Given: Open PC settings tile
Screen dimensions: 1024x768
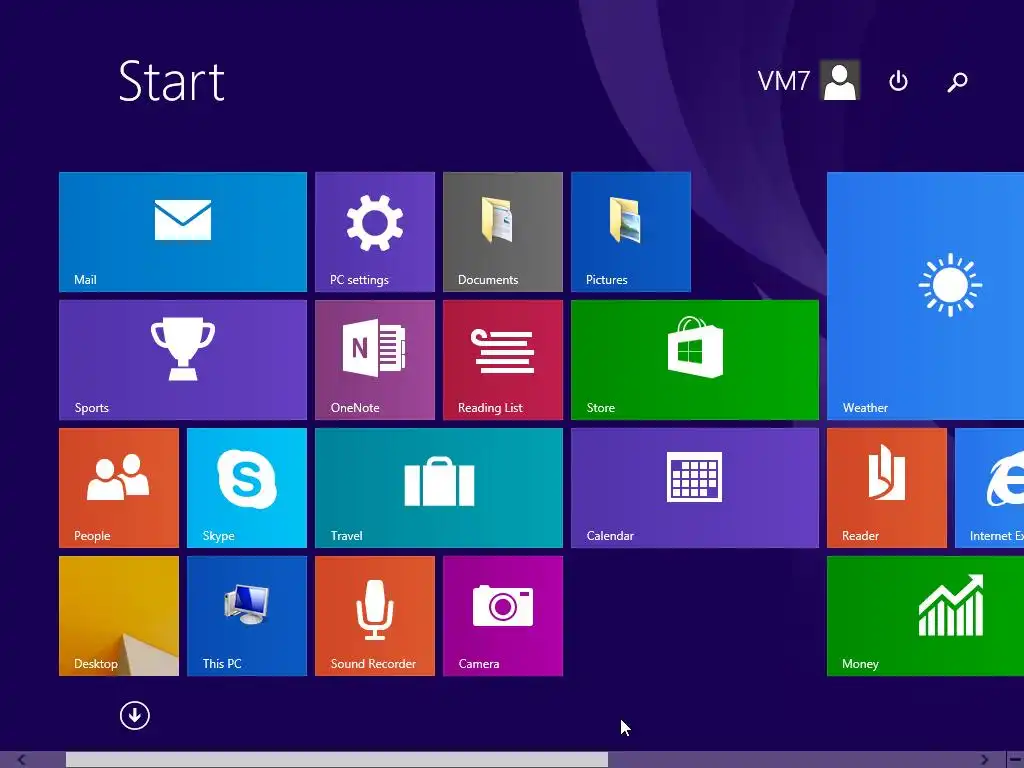Looking at the screenshot, I should point(375,232).
